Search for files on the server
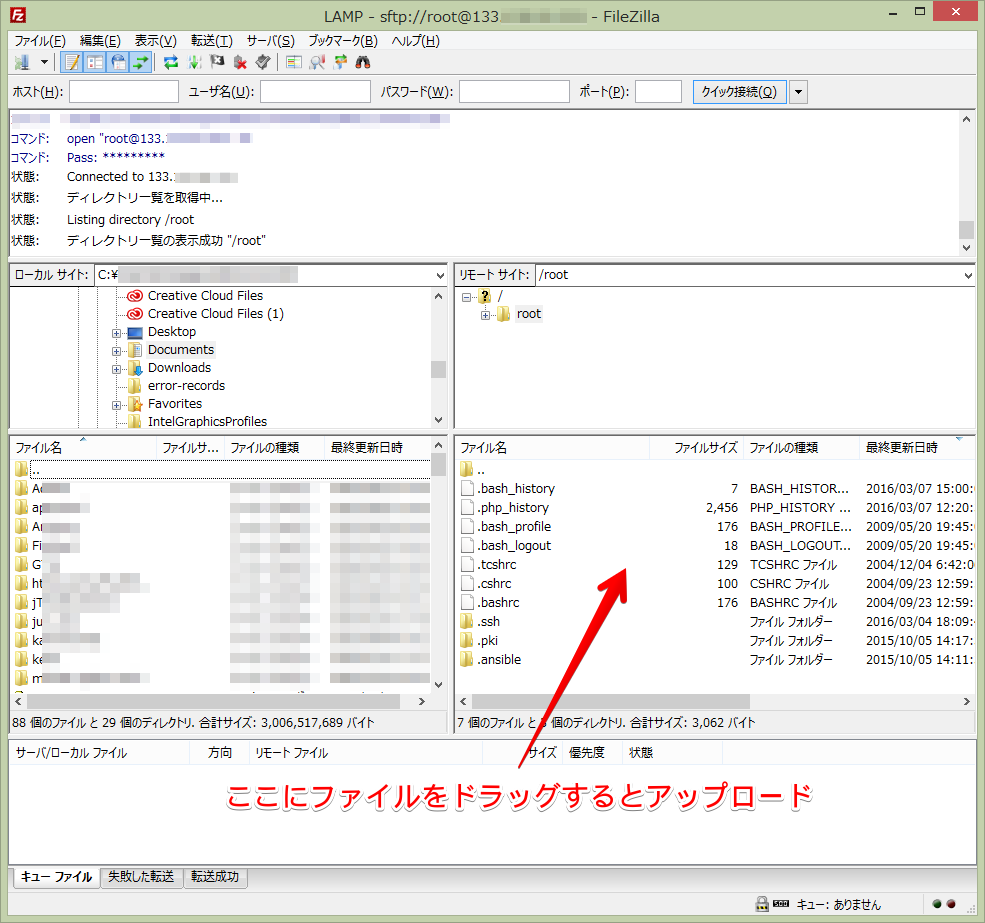Screen dimensions: 985x923 pos(361,61)
